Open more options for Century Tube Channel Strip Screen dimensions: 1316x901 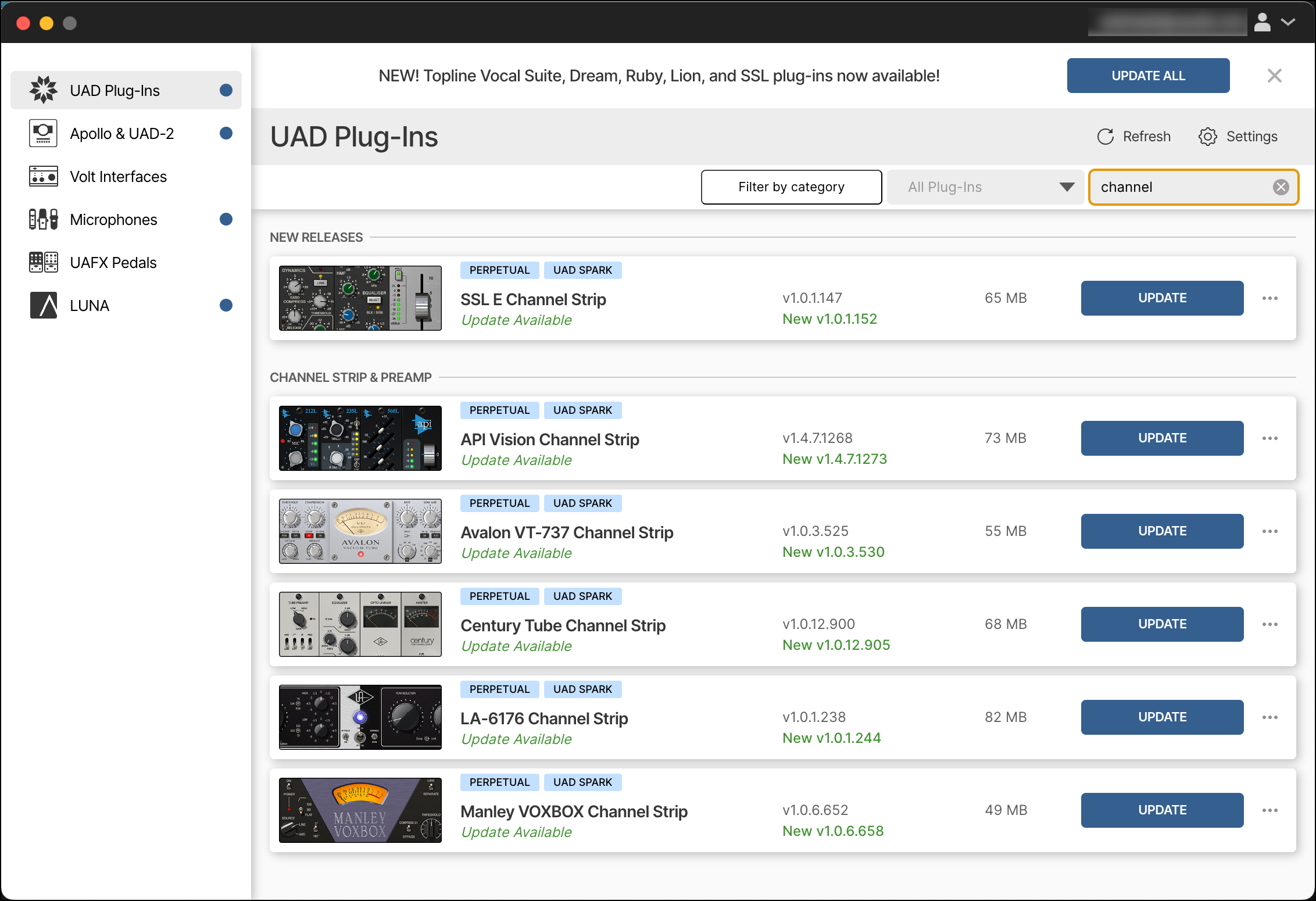point(1270,624)
